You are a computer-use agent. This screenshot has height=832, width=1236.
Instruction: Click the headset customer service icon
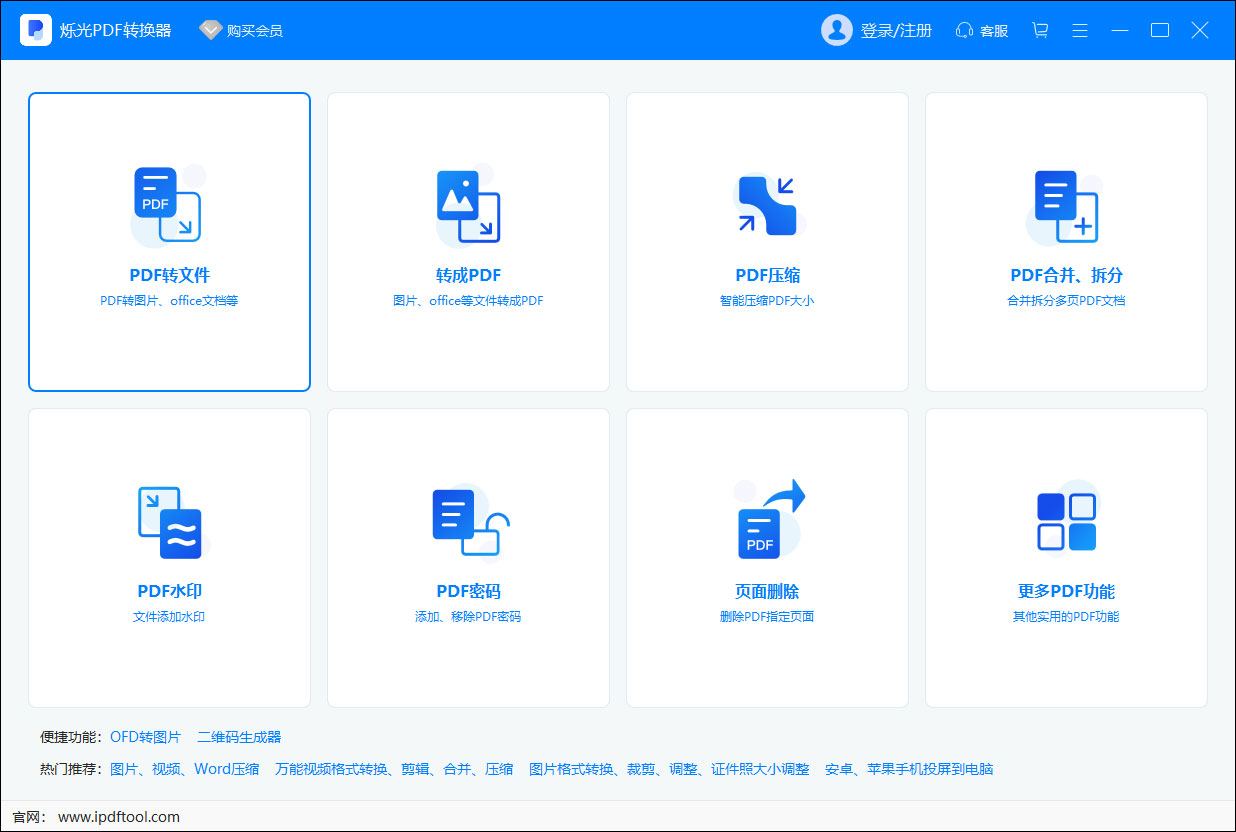click(964, 30)
